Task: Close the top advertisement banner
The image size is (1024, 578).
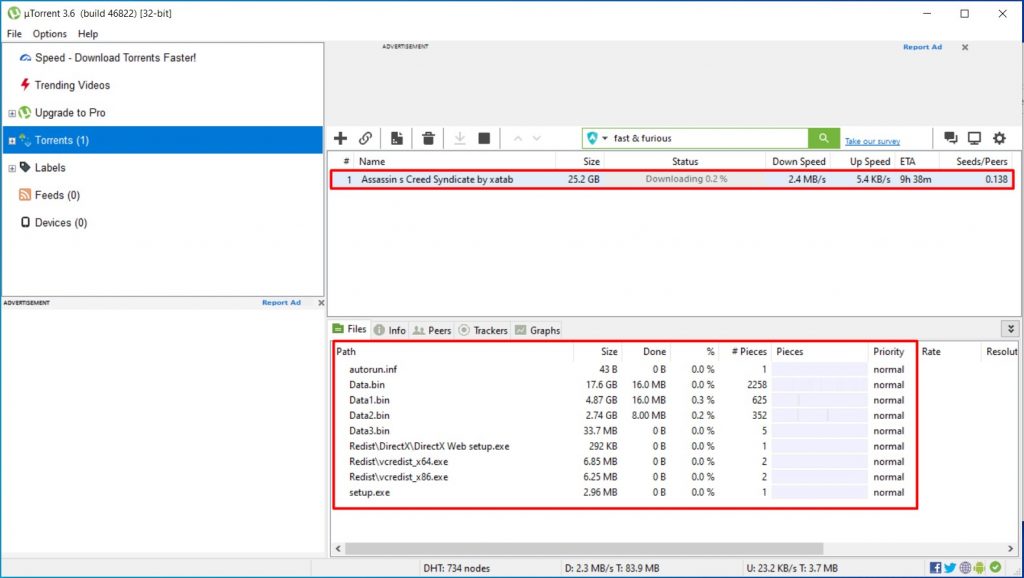Action: coord(965,47)
